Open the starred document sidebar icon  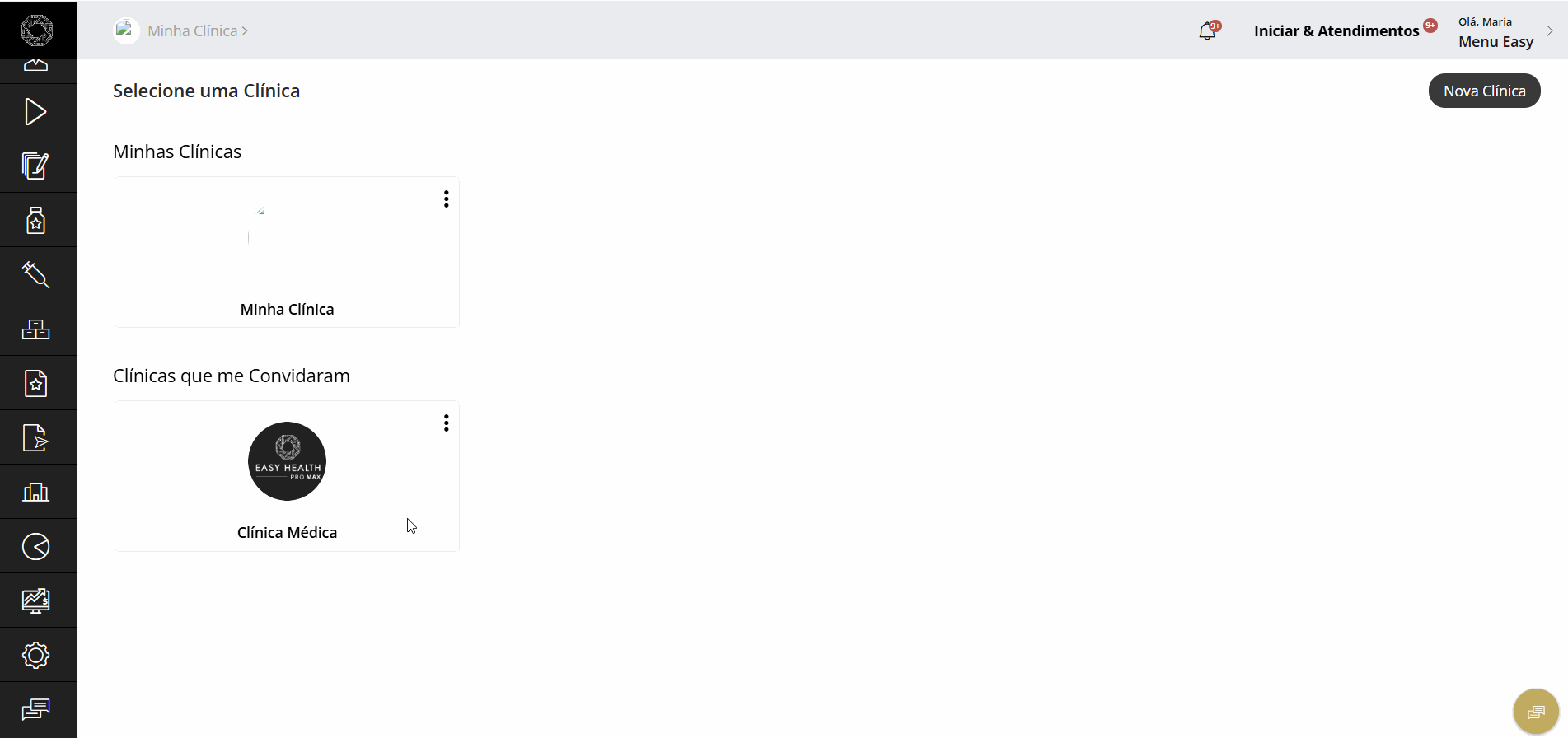click(x=35, y=383)
